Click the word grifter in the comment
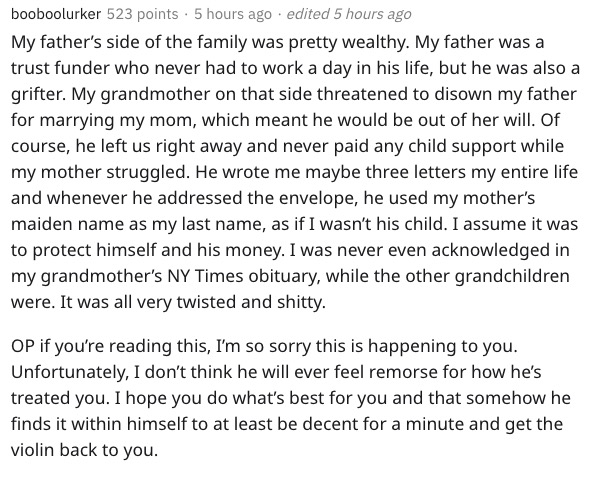 [x=38, y=94]
